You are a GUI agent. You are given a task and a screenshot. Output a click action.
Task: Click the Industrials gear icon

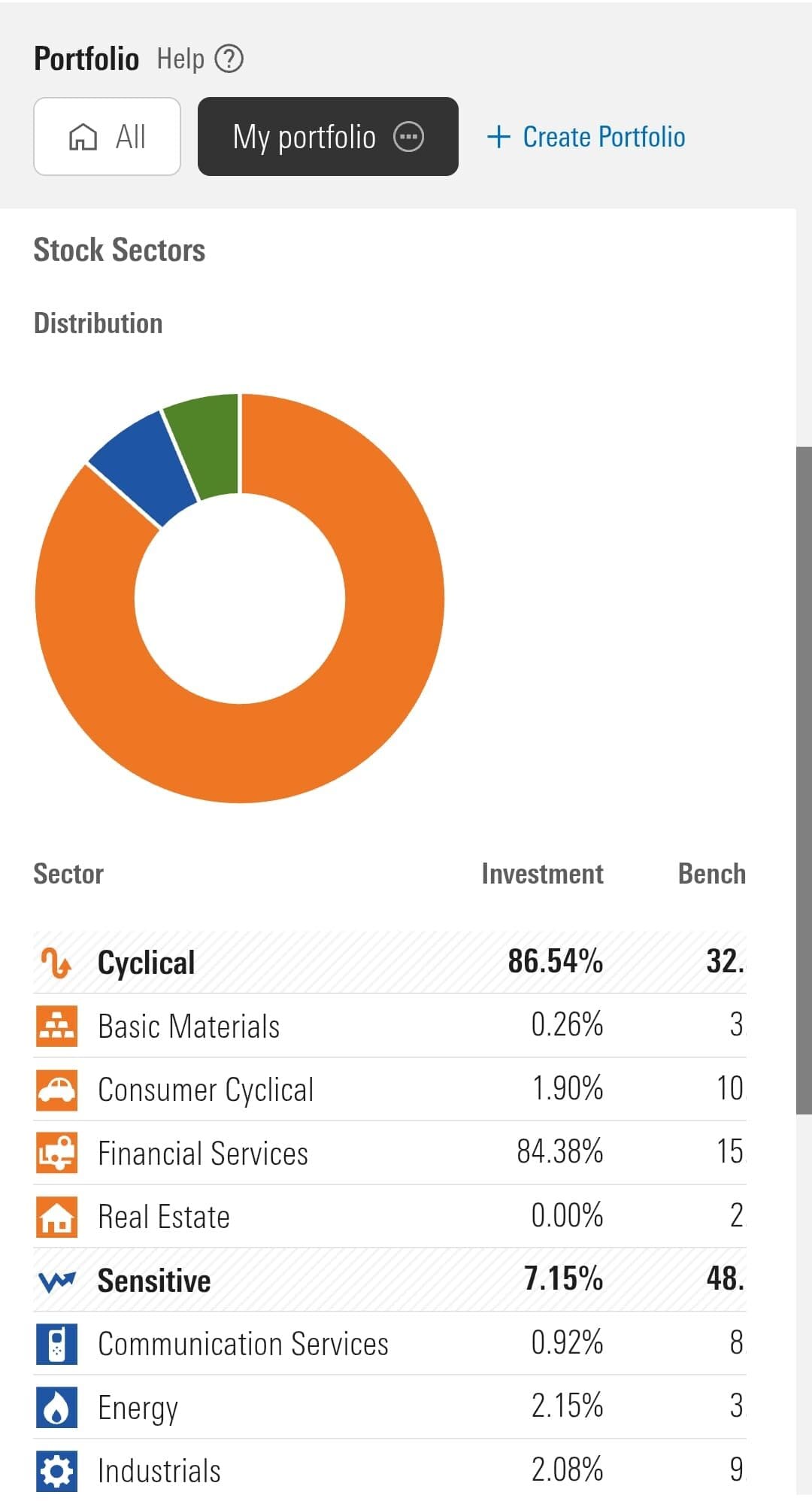coord(58,1470)
